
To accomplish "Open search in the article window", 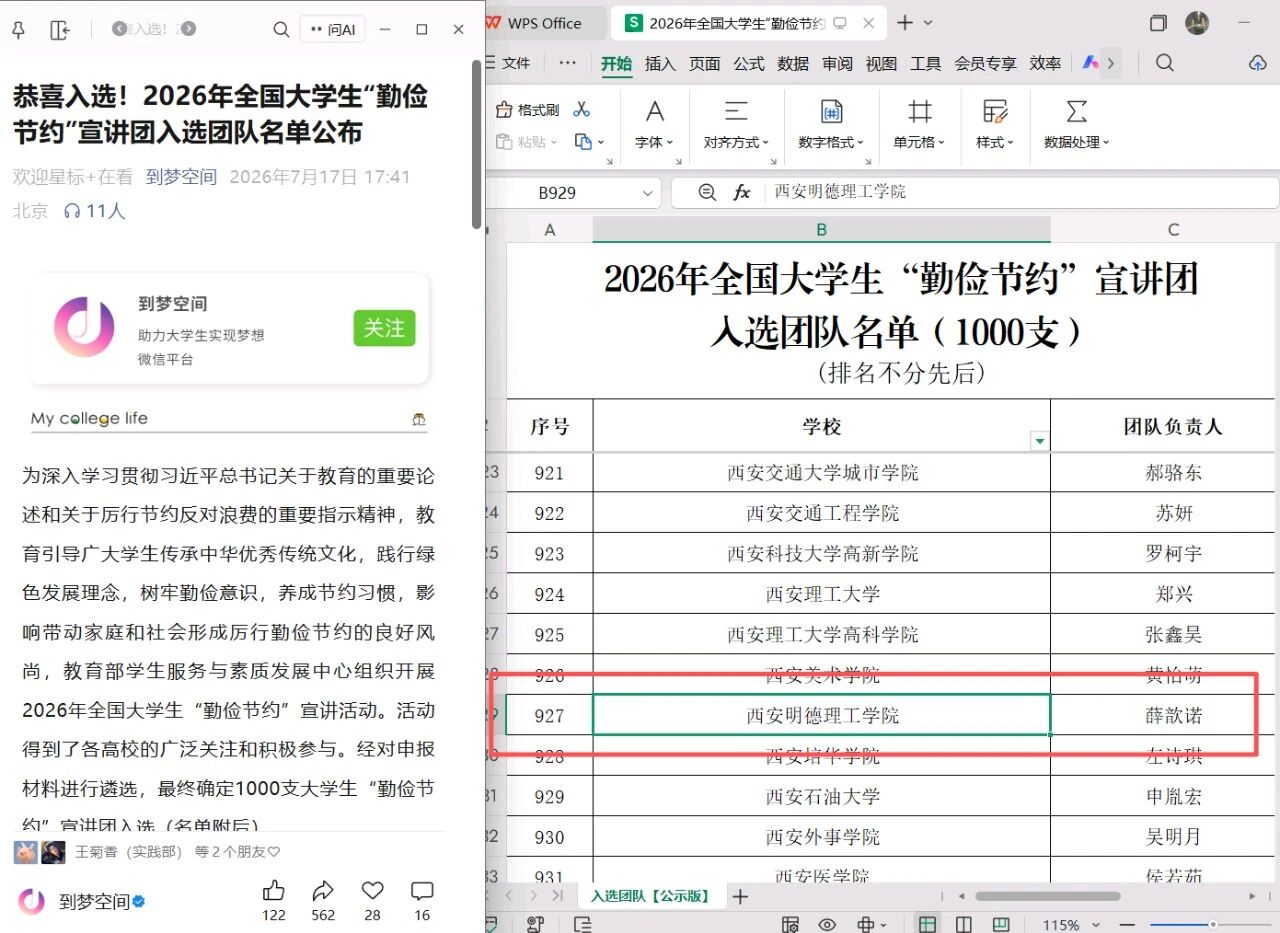I will click(281, 30).
